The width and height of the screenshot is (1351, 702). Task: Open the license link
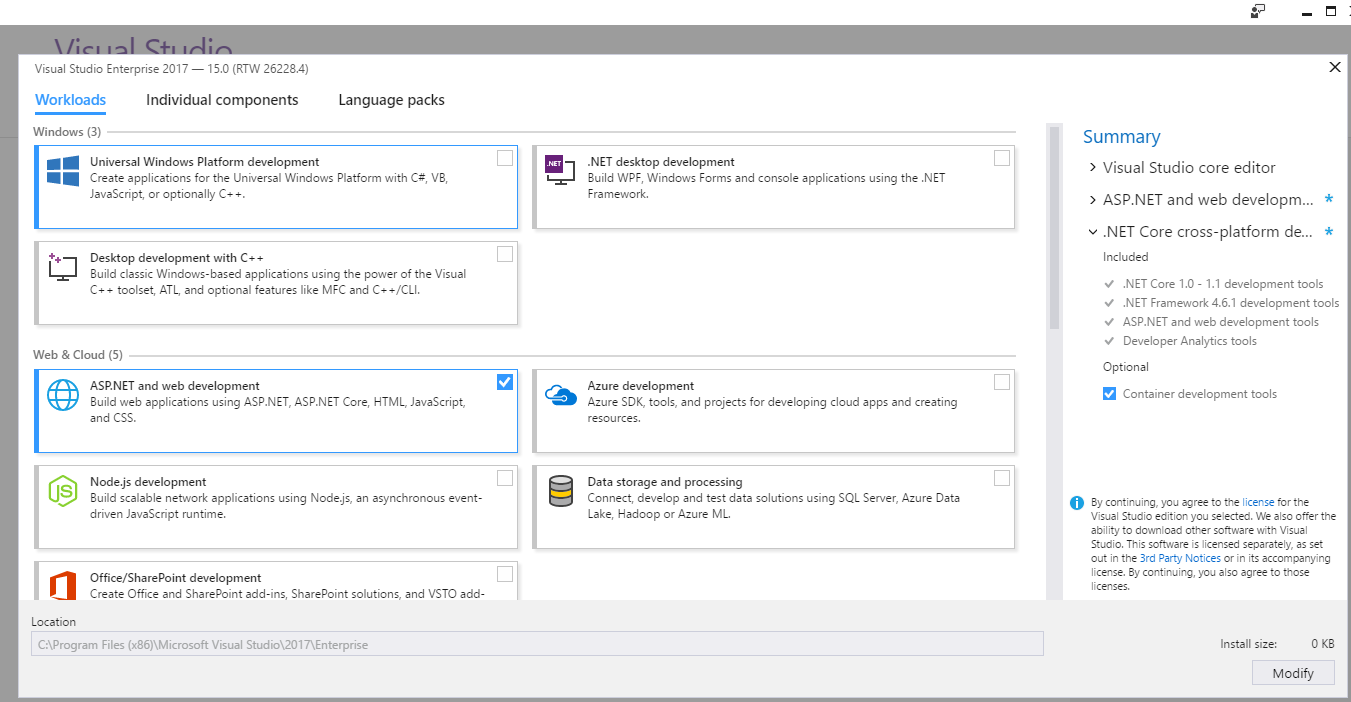coord(1258,502)
